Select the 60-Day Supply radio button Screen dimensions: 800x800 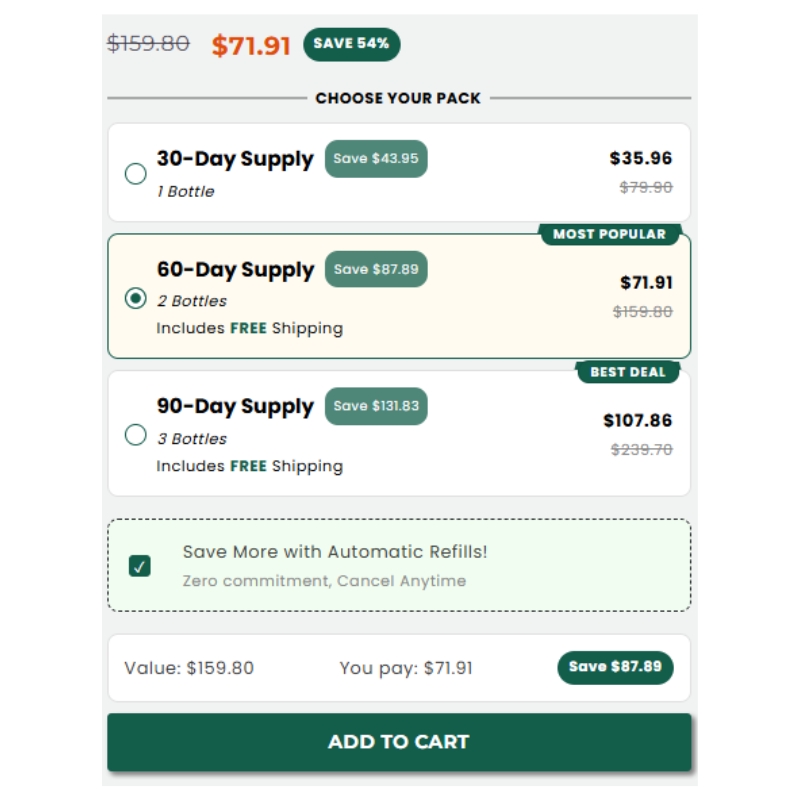tap(136, 298)
